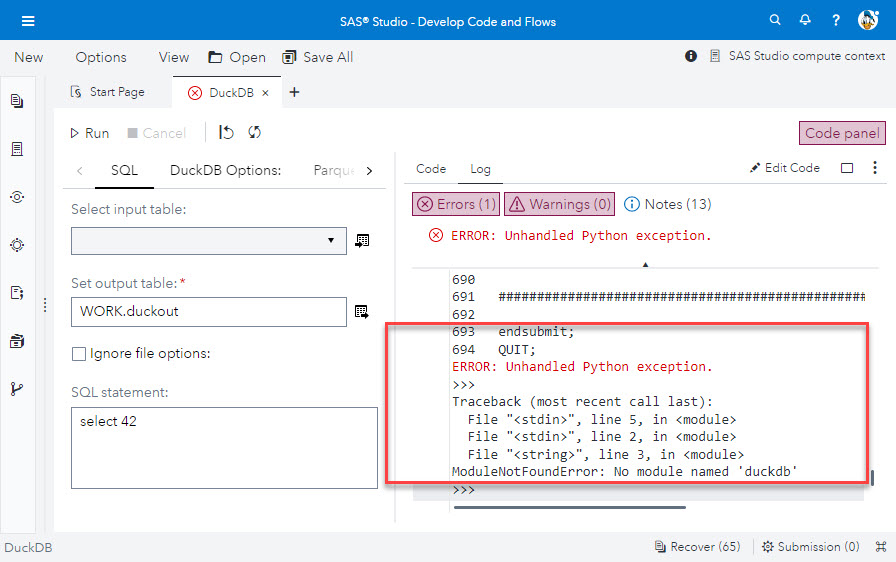
Task: Close the DuckDB tab
Action: [265, 93]
